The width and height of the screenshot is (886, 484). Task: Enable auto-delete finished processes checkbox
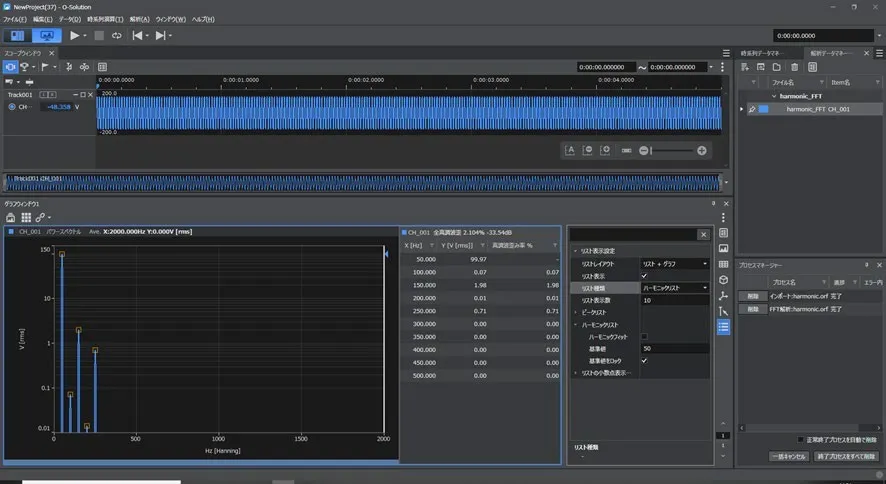800,439
